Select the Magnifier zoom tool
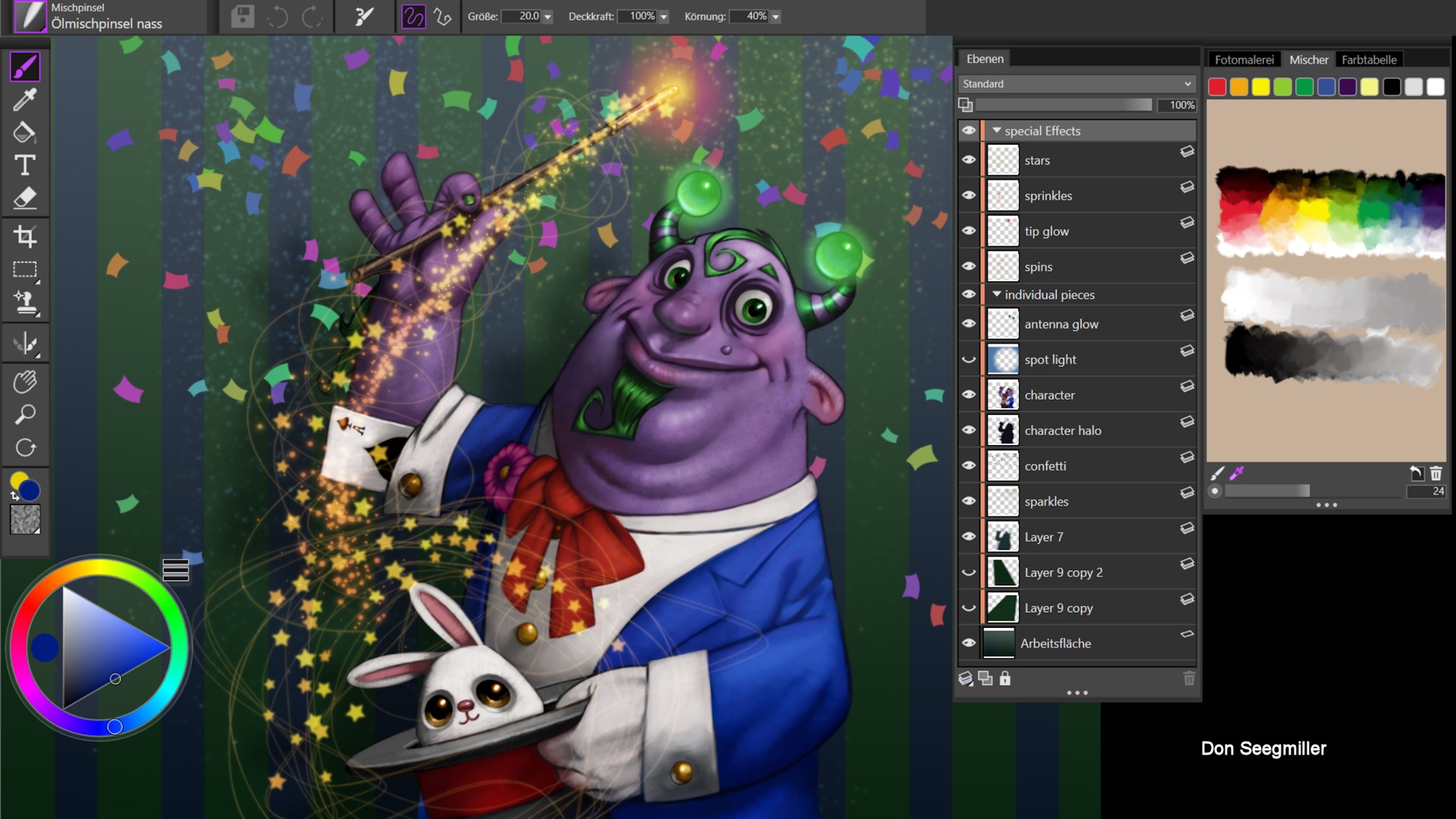This screenshot has width=1456, height=819. click(25, 415)
